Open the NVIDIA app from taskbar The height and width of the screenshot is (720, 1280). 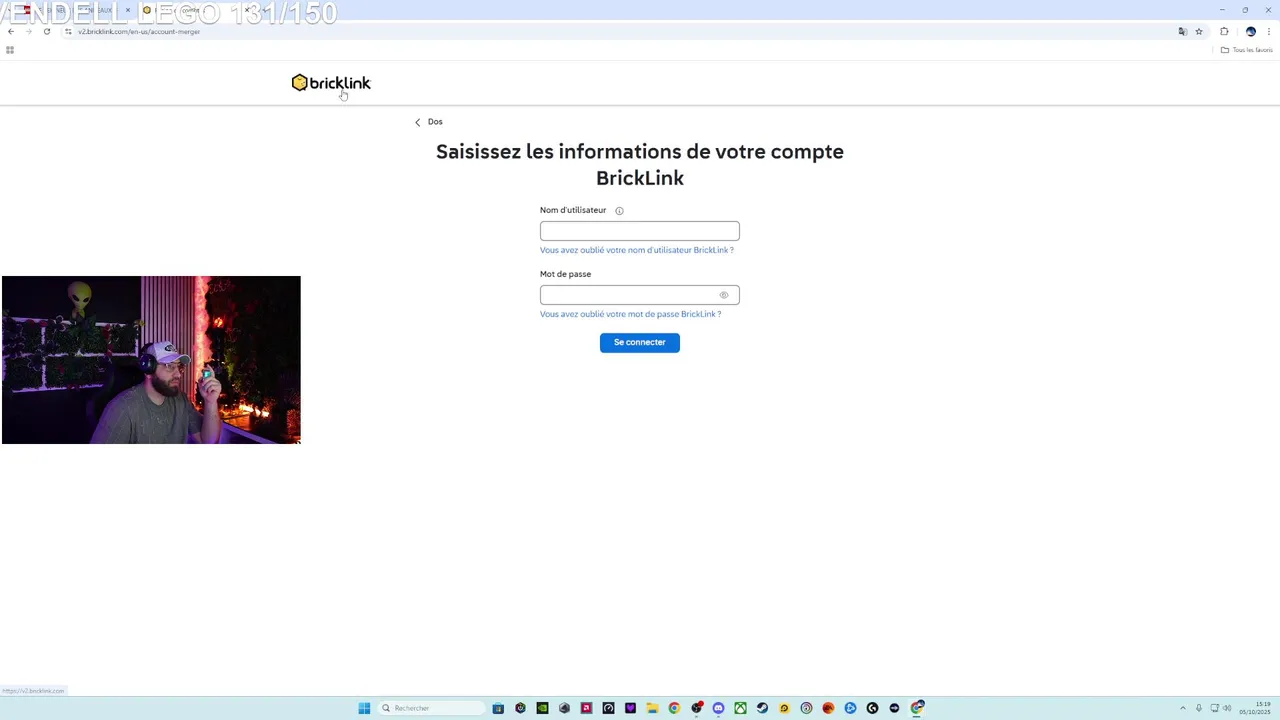[x=542, y=708]
